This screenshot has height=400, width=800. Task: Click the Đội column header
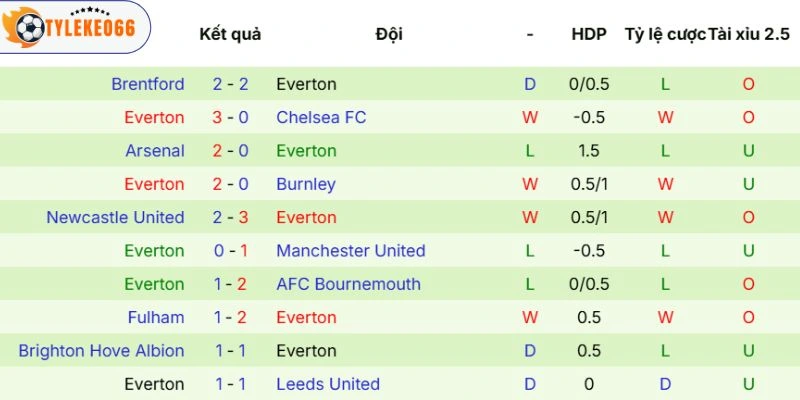click(389, 34)
